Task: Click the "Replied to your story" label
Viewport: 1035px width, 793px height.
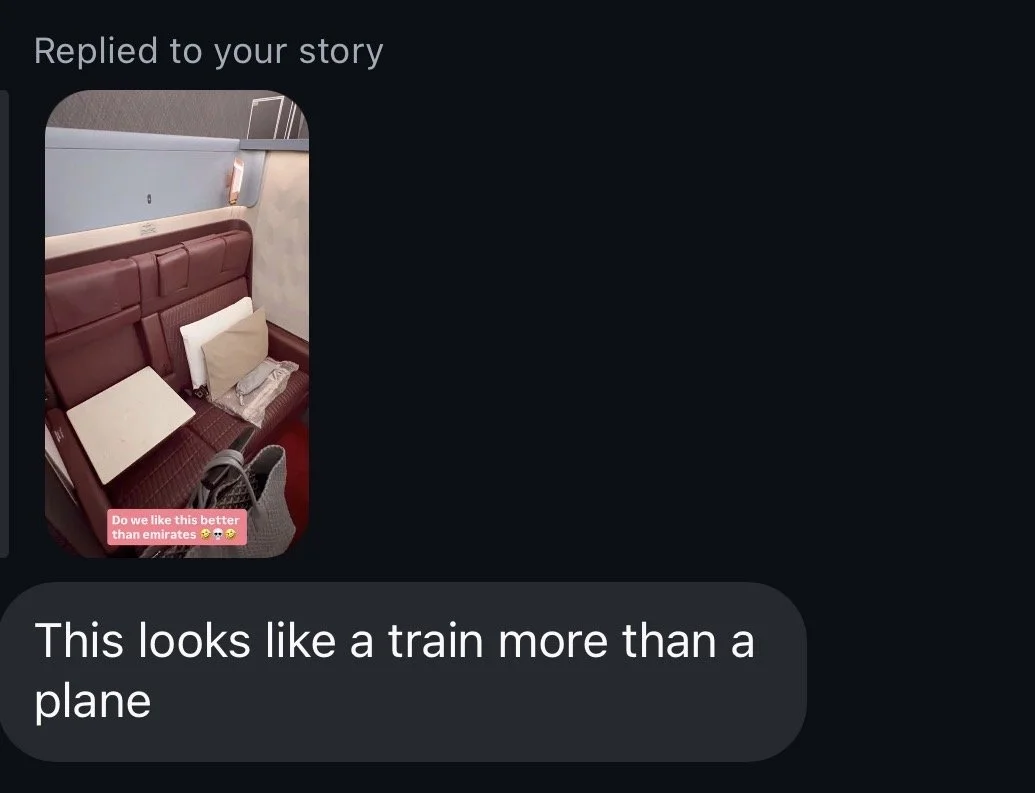Action: coord(209,52)
